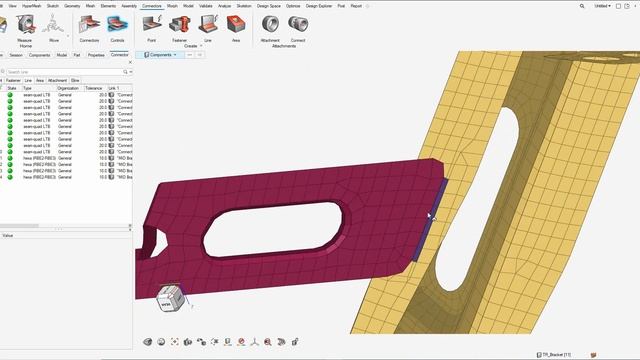Click the view cube orientation widget
Viewport: 640px width, 360px height.
point(171,298)
